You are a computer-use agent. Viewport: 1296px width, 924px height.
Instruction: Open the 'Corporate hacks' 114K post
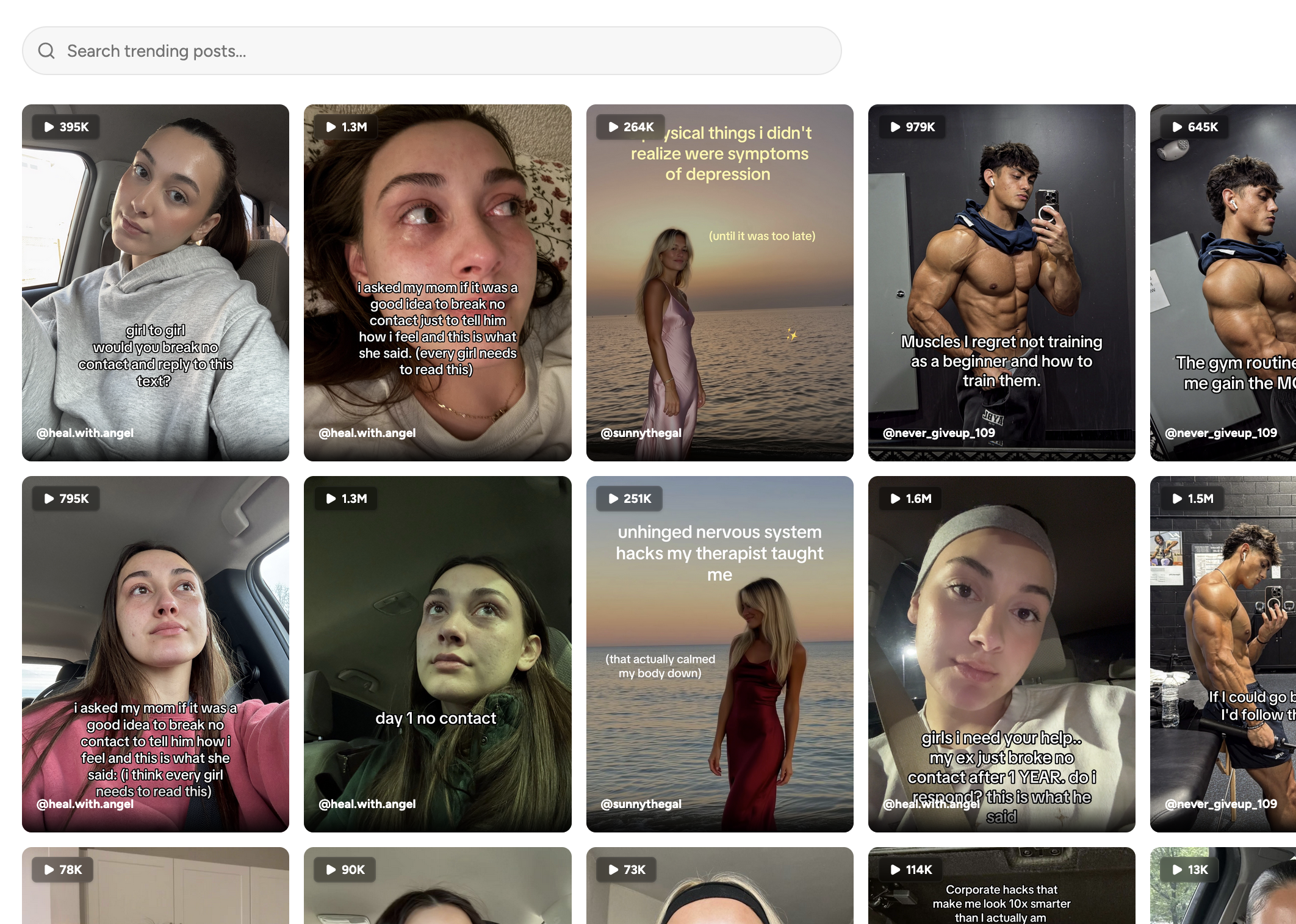pos(1001,897)
